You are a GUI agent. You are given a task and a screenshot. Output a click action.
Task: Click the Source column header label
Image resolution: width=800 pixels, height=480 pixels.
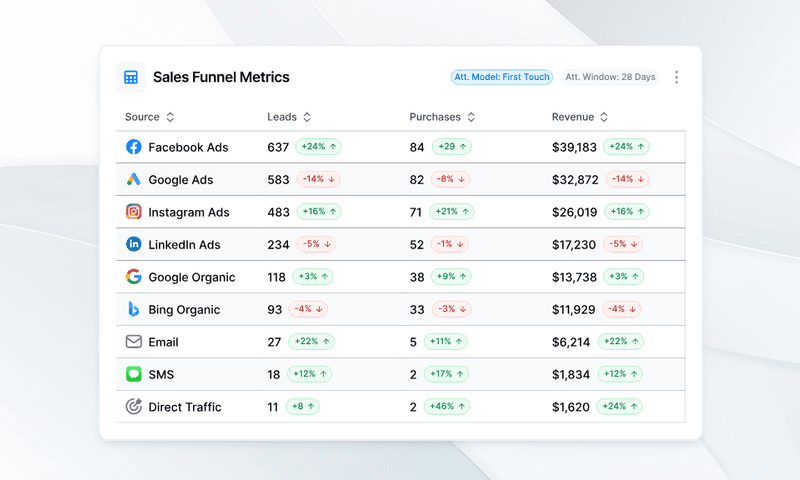[x=142, y=117]
